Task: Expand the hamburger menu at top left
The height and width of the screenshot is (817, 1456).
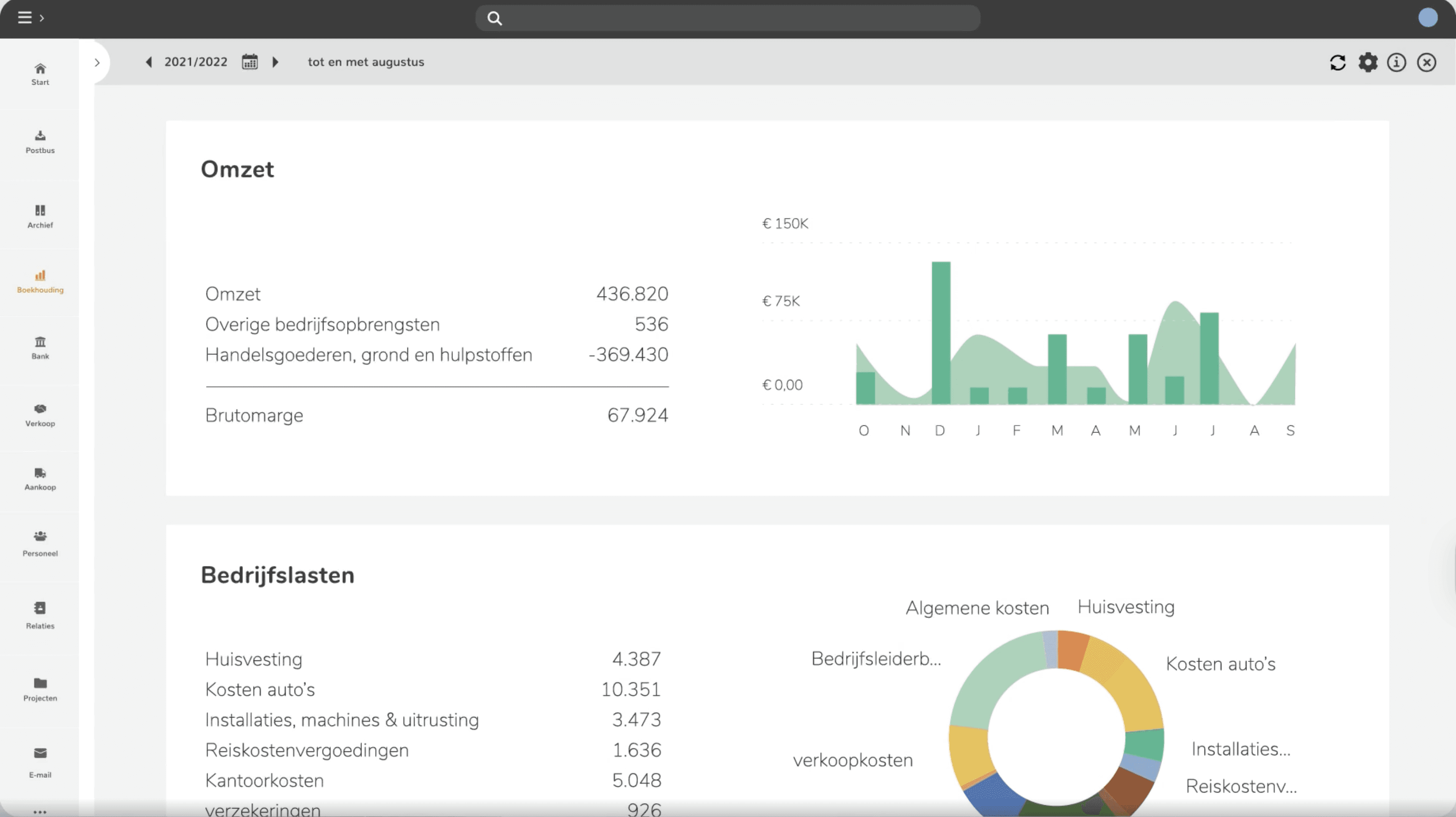Action: 25,18
